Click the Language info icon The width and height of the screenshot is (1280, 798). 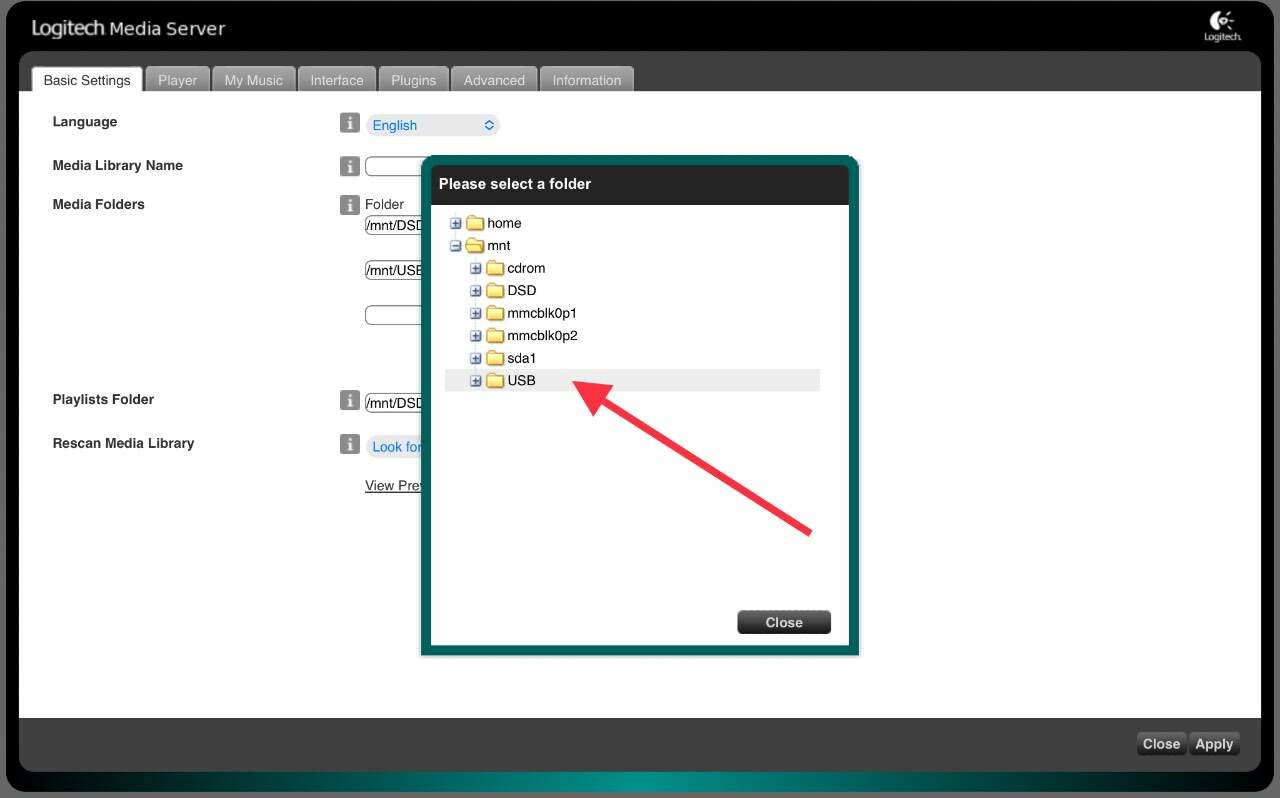click(x=349, y=123)
